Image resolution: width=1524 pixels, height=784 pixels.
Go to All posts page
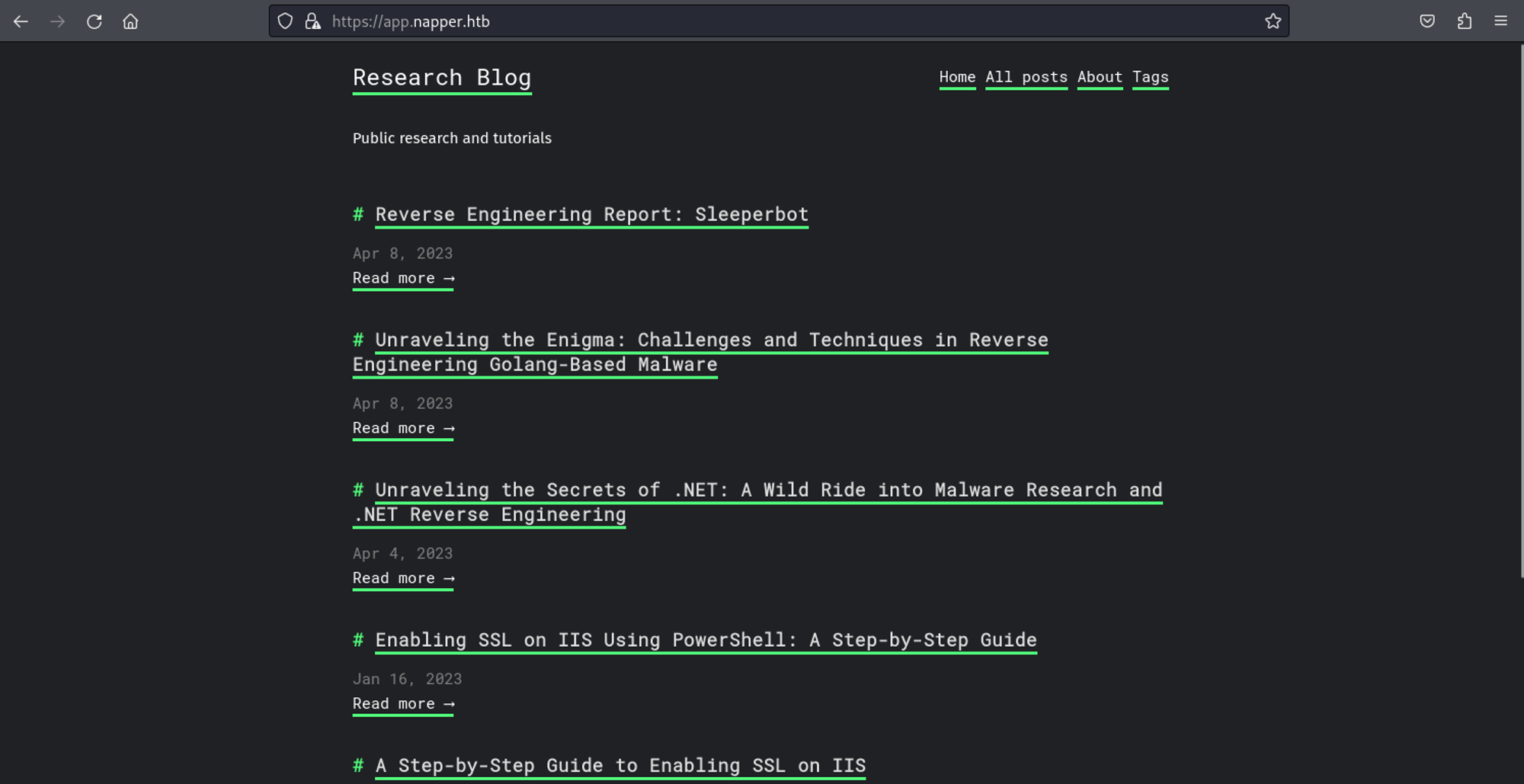1026,77
